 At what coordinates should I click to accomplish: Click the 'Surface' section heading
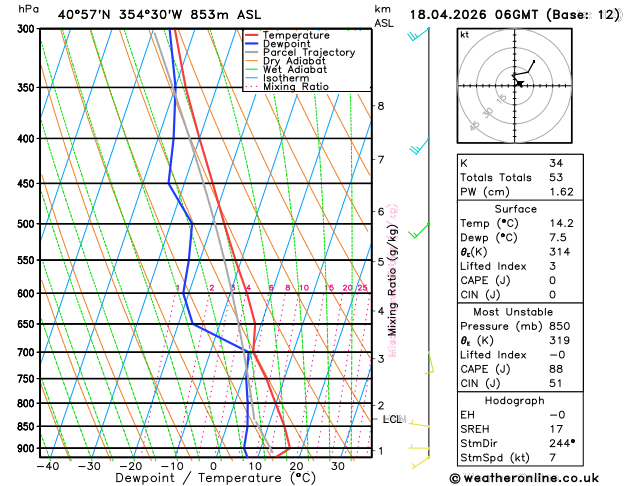[x=515, y=209]
